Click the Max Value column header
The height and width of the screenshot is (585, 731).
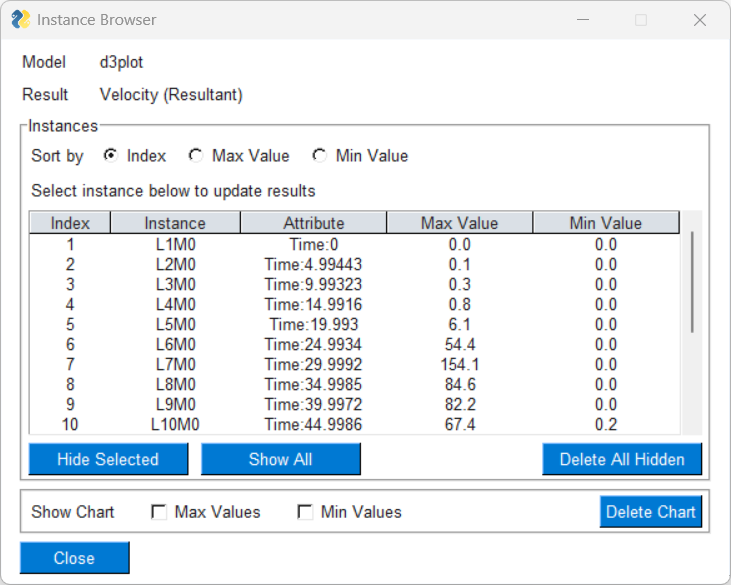pyautogui.click(x=459, y=223)
